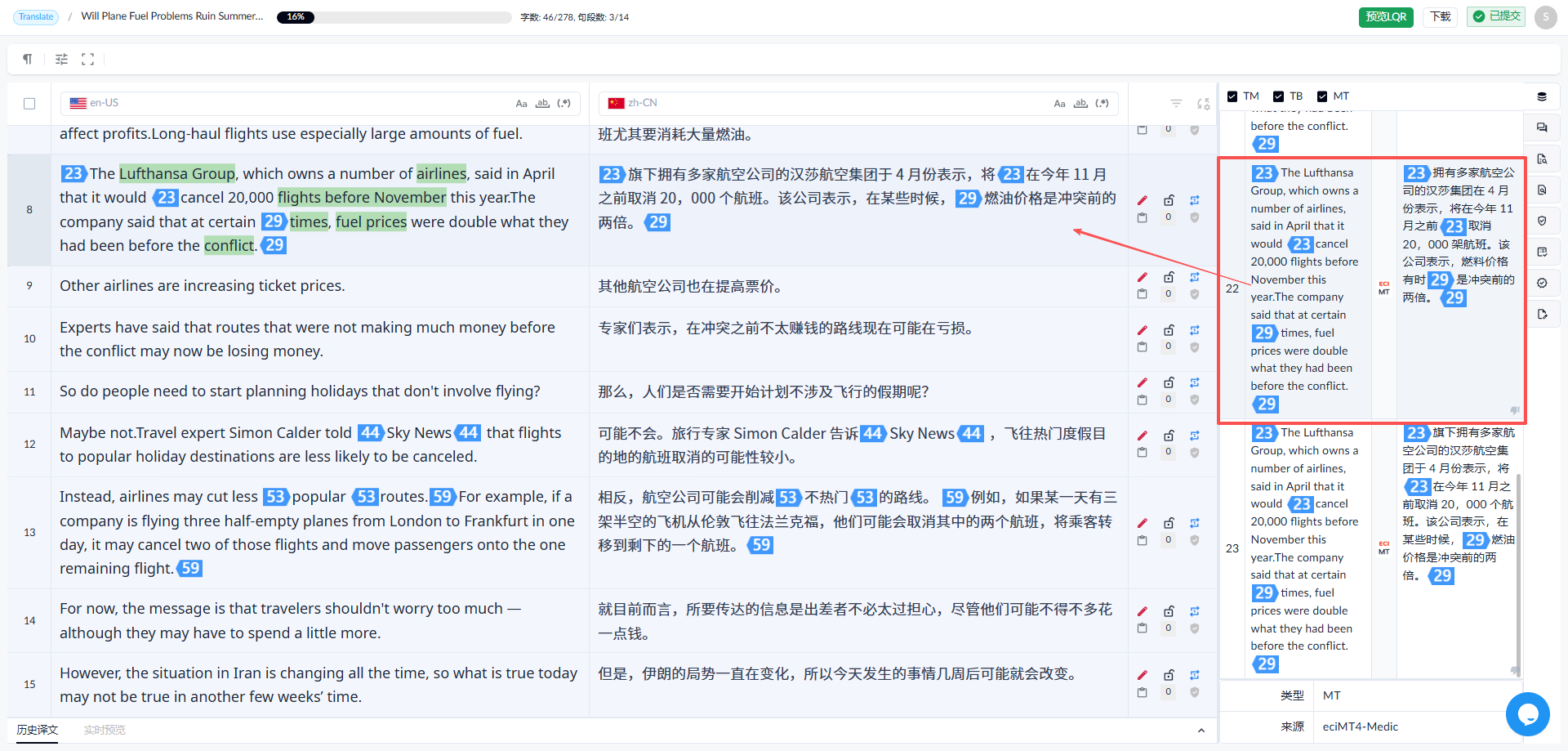Expand history panel with bottom chevron
This screenshot has height=751, width=1568.
(1200, 731)
